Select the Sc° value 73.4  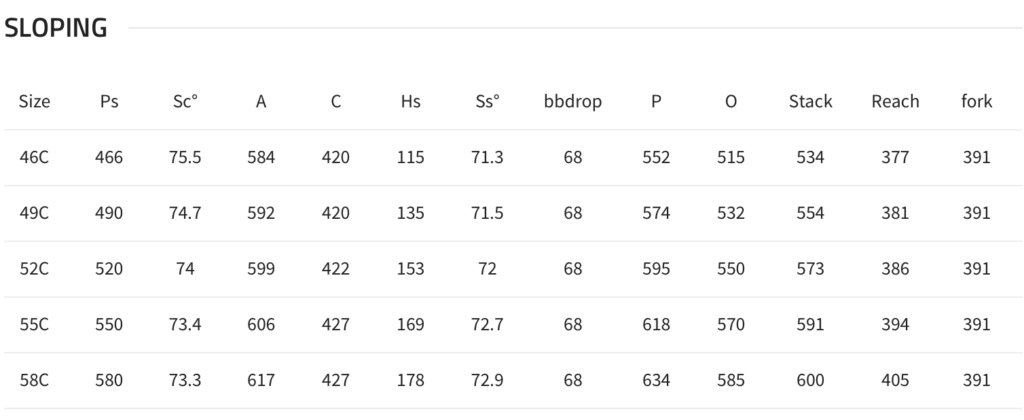(x=185, y=324)
